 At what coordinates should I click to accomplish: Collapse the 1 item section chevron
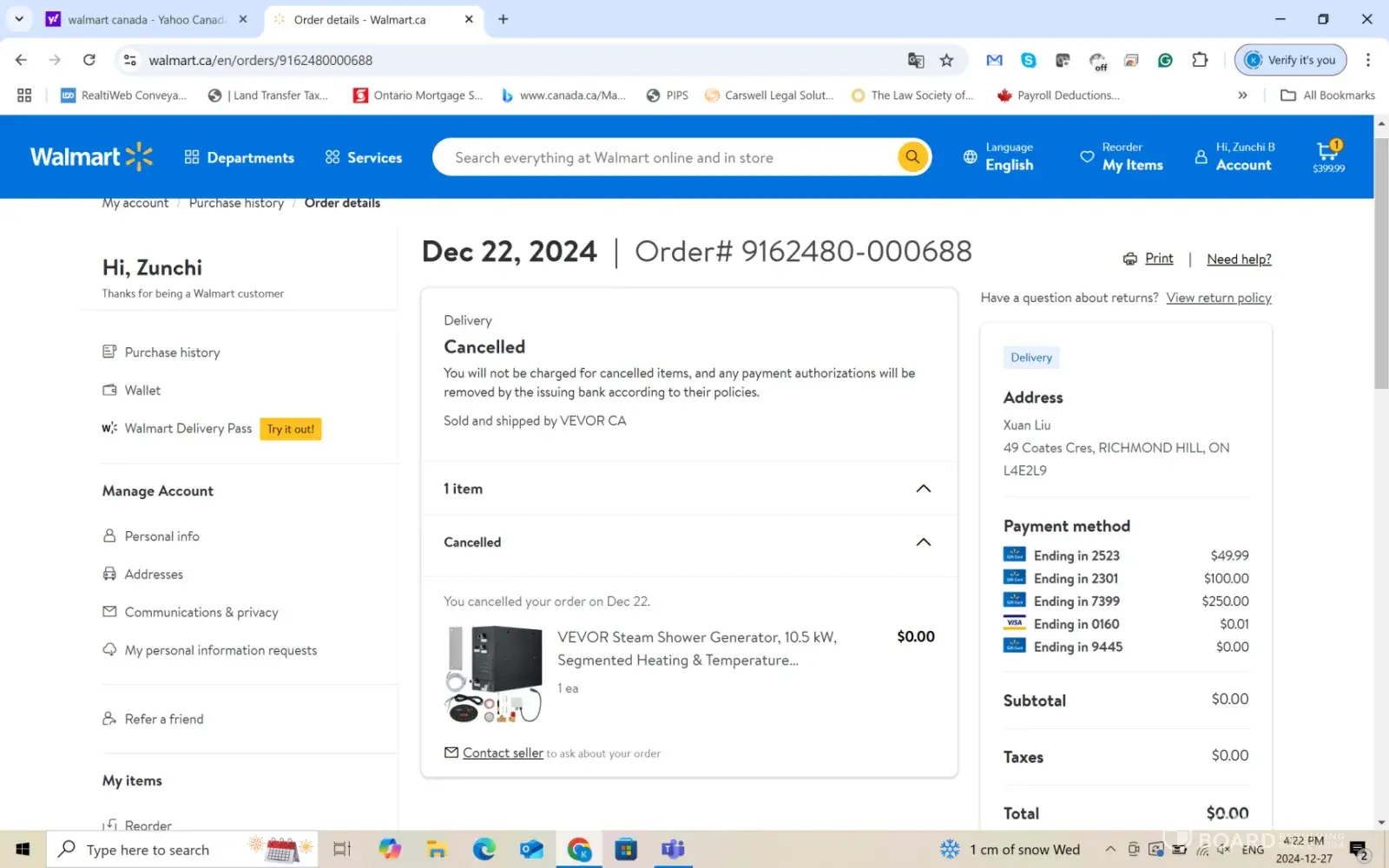pos(923,489)
